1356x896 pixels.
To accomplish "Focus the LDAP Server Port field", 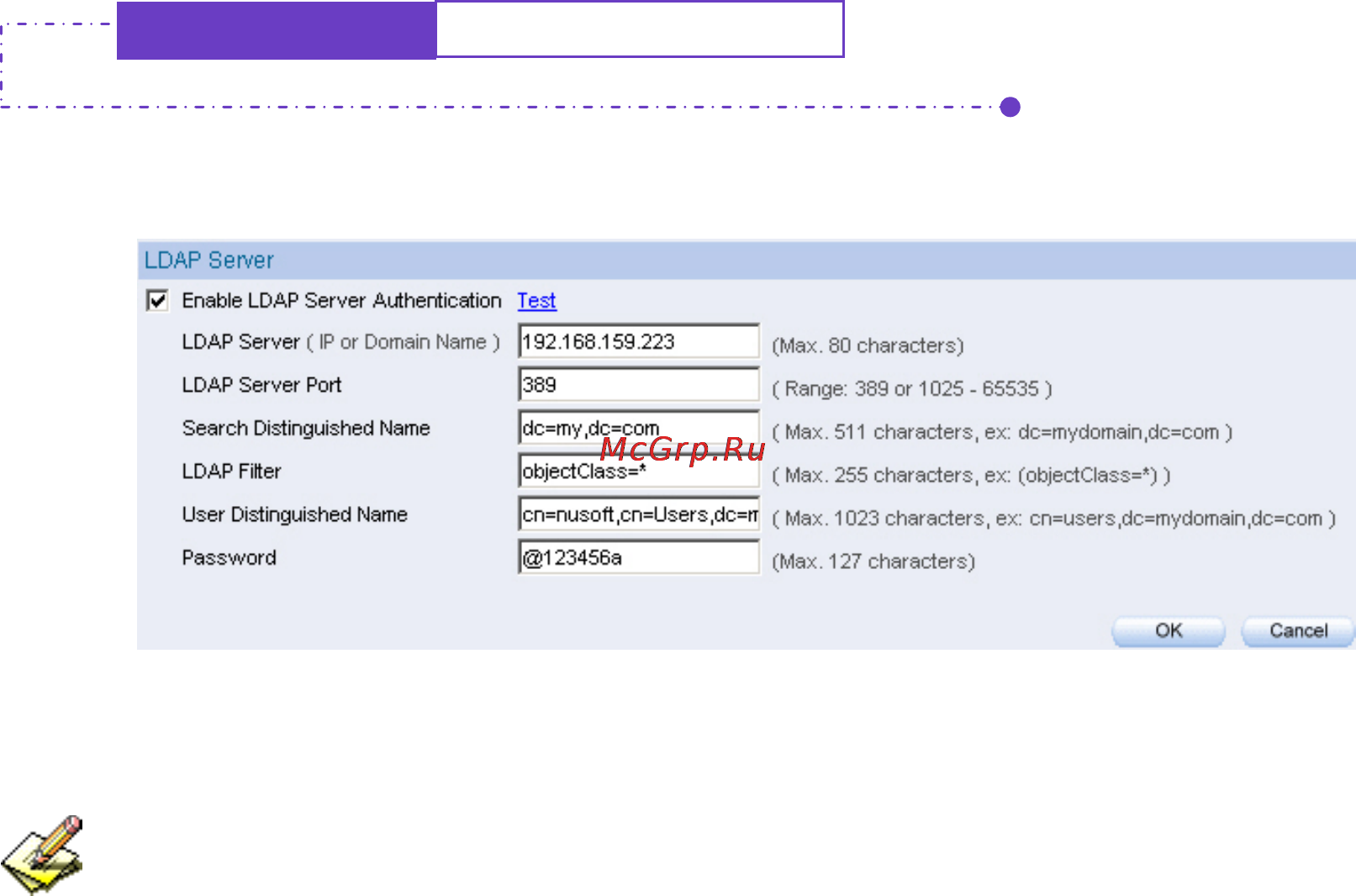I will click(x=639, y=385).
